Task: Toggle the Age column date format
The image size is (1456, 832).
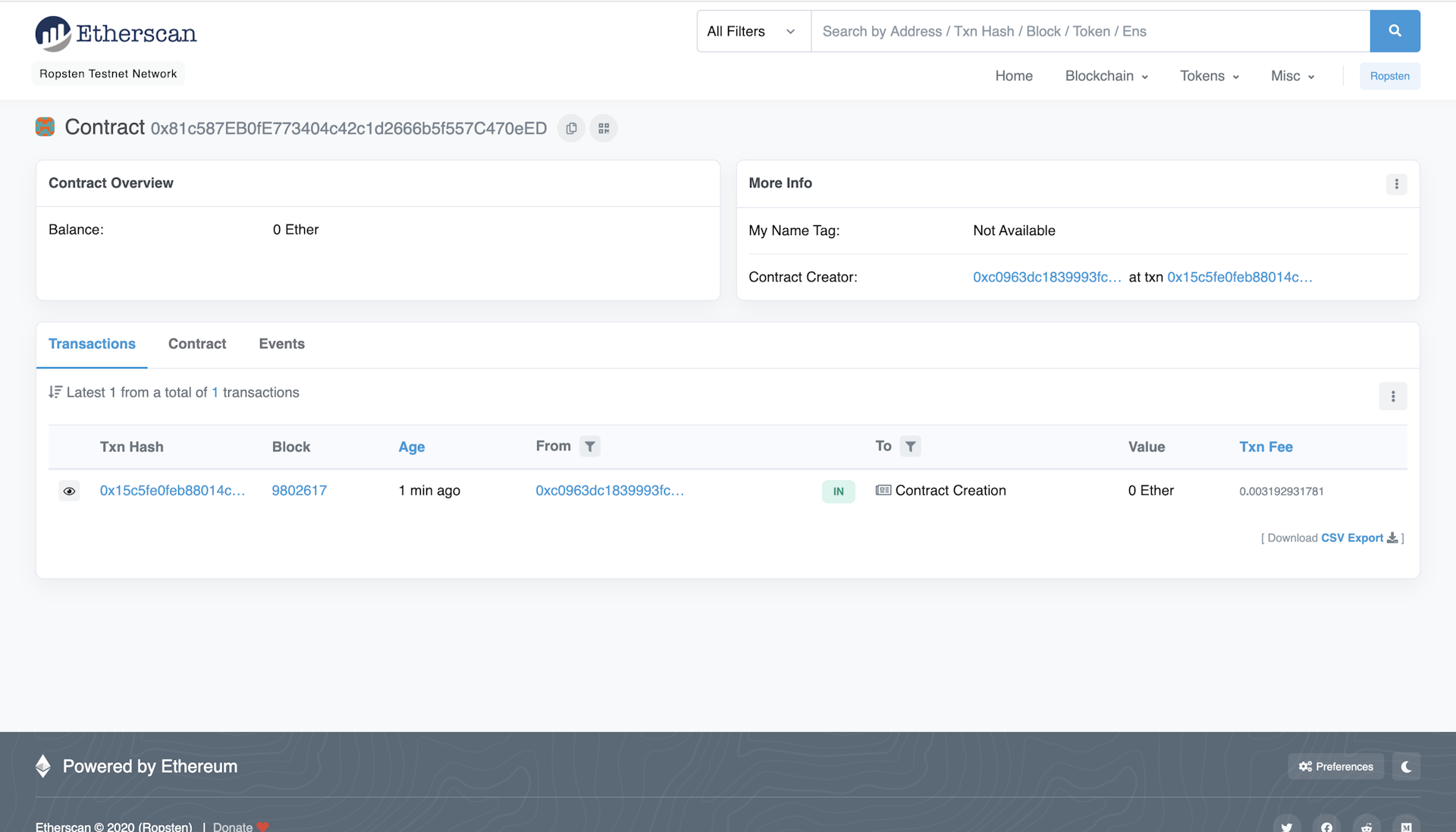Action: coord(411,447)
